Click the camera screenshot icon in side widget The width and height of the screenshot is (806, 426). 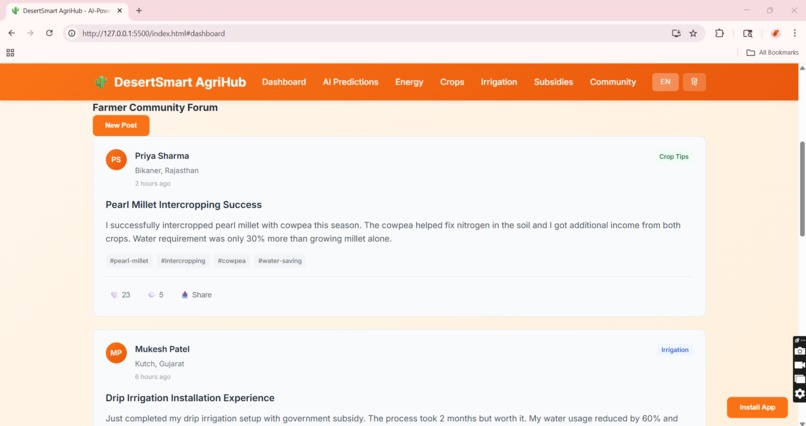coord(799,351)
